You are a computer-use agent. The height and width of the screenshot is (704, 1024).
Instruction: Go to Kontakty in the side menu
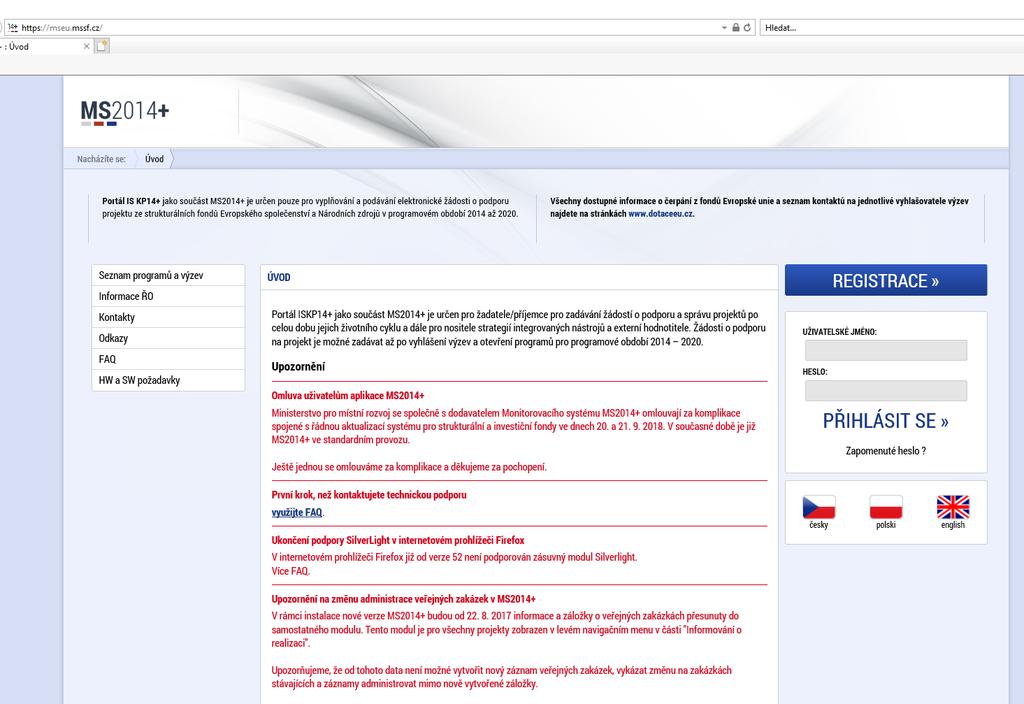pos(168,317)
